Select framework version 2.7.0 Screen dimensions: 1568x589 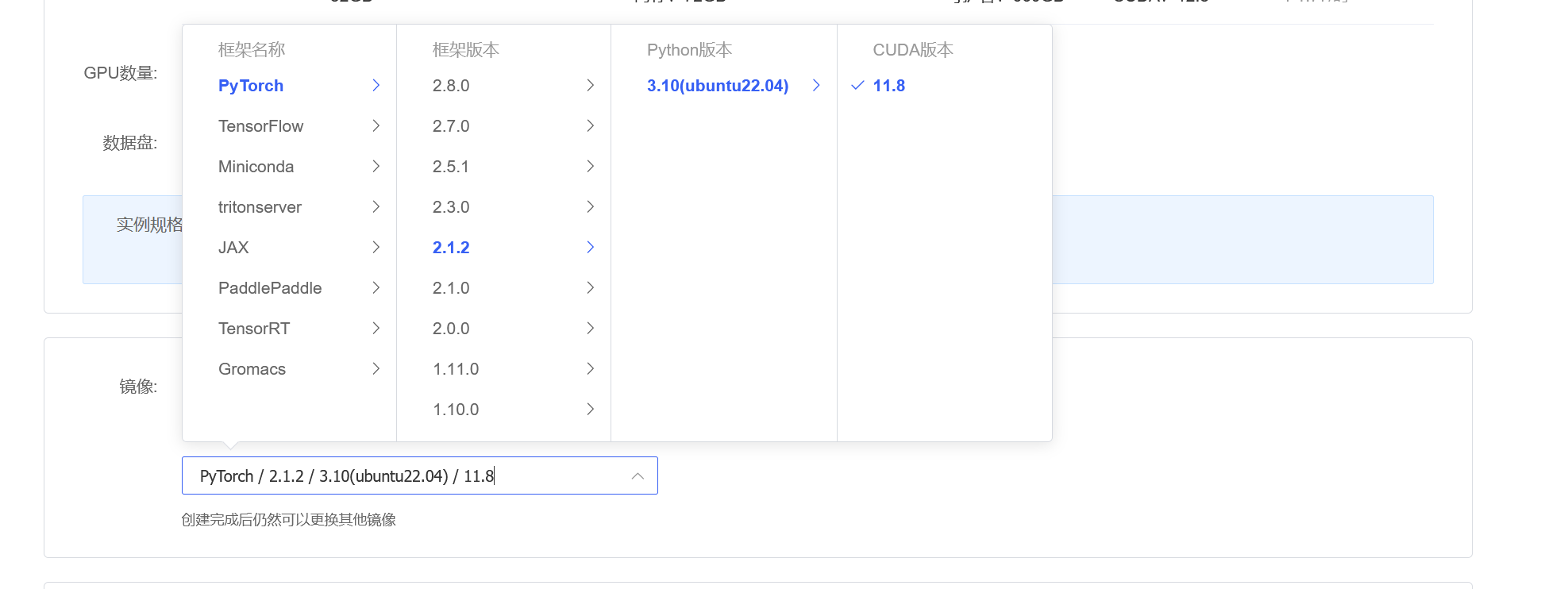pyautogui.click(x=451, y=126)
